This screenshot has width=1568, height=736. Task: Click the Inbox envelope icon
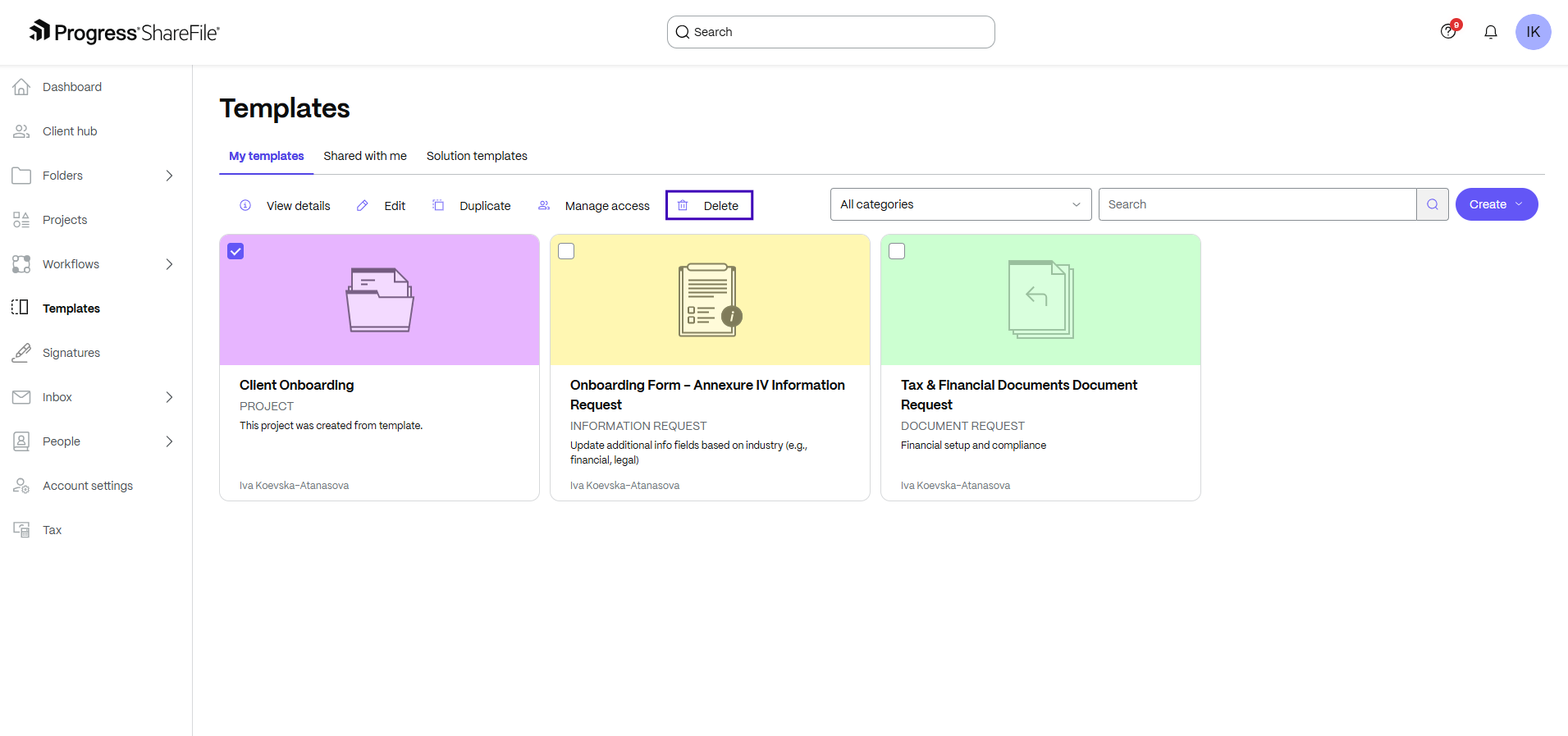click(21, 397)
